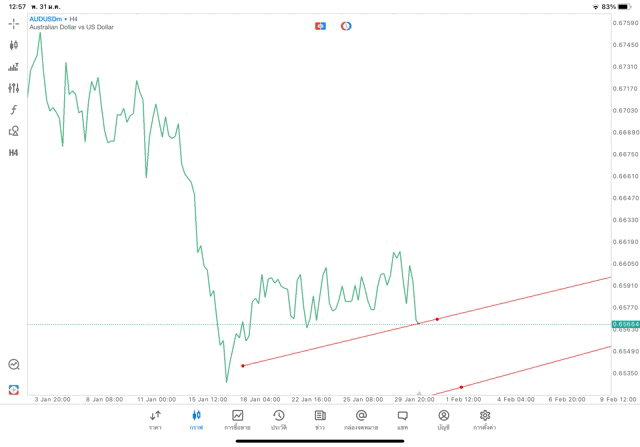The height and width of the screenshot is (447, 640).
Task: Change chart type via candlestick icon
Action: point(13,45)
